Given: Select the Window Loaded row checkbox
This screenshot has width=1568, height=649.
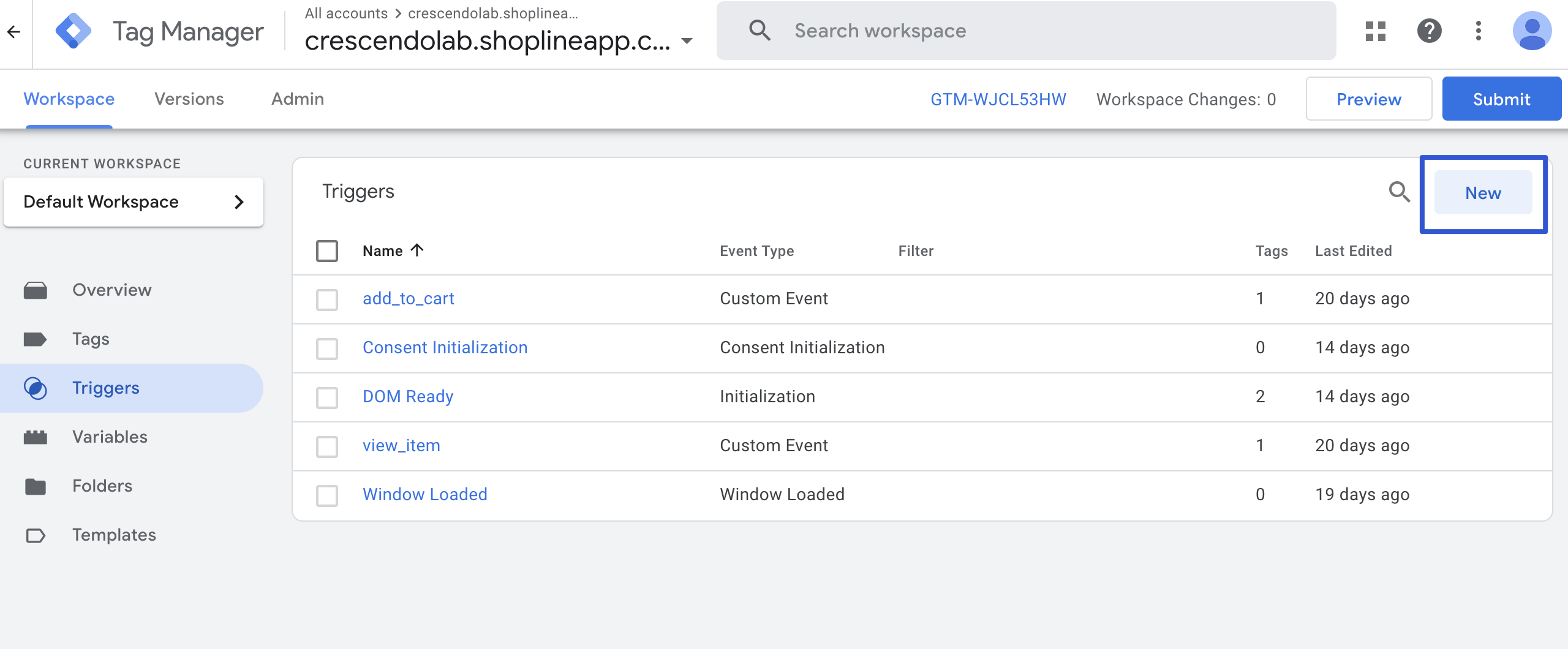Looking at the screenshot, I should pyautogui.click(x=327, y=496).
